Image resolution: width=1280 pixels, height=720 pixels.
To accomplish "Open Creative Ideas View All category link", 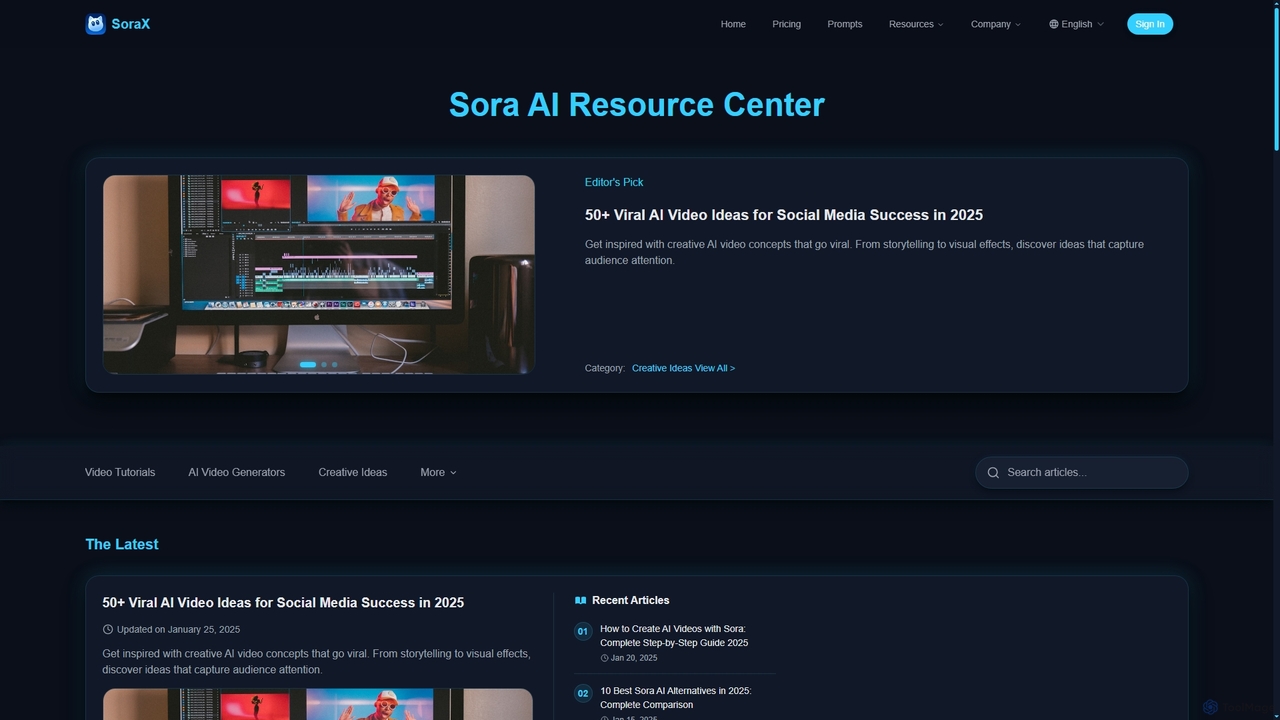I will 683,368.
